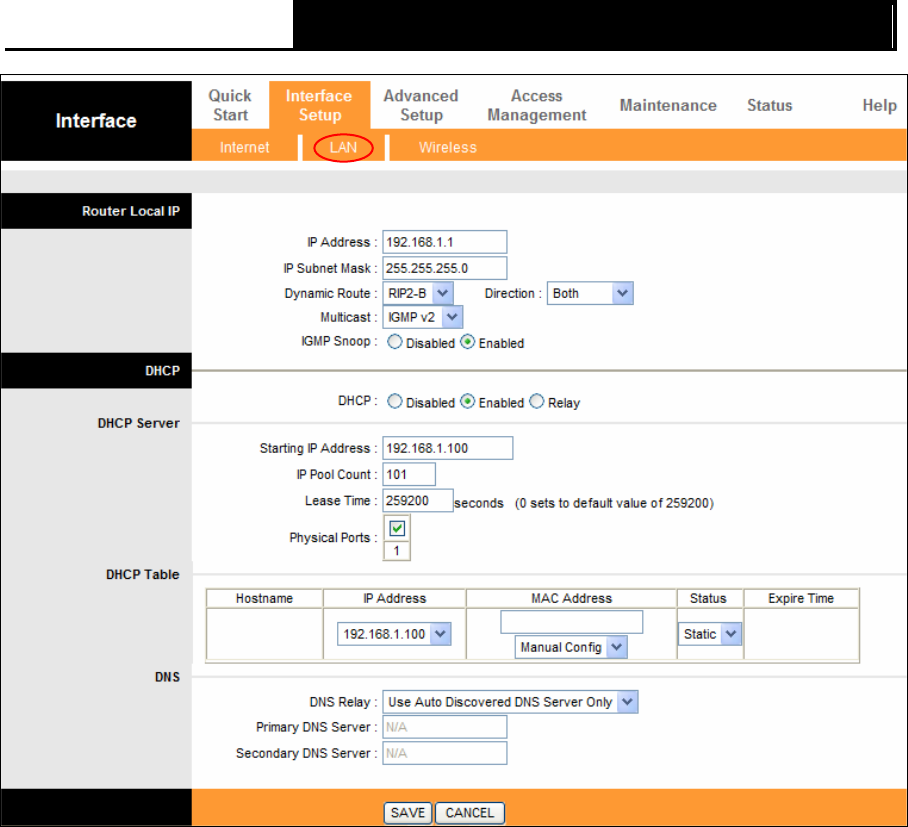Click the DNS section label
The height and width of the screenshot is (827, 908).
[167, 677]
